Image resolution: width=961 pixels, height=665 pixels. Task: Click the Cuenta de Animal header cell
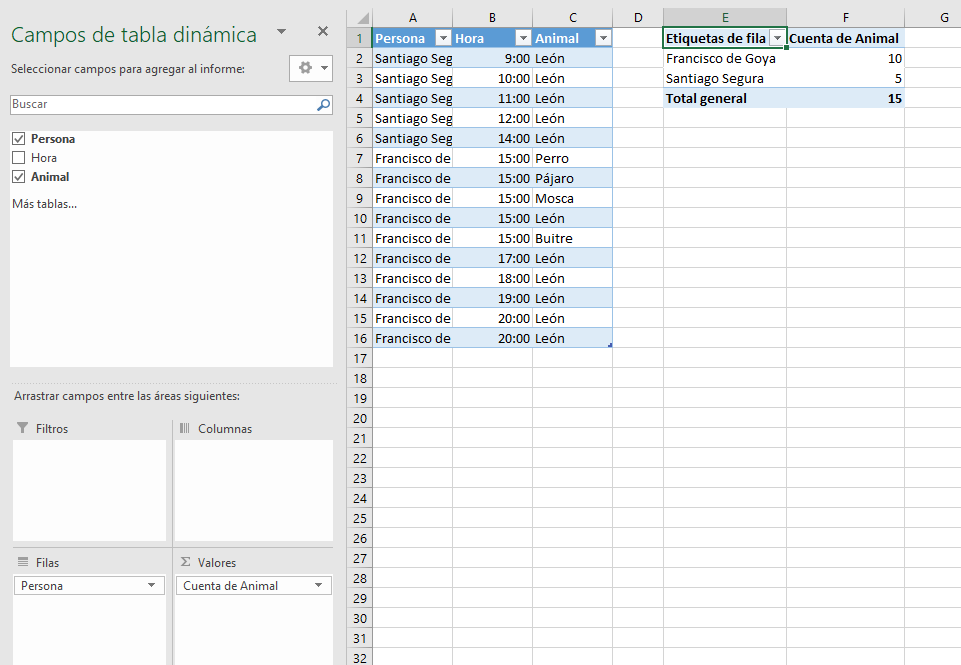pos(845,39)
